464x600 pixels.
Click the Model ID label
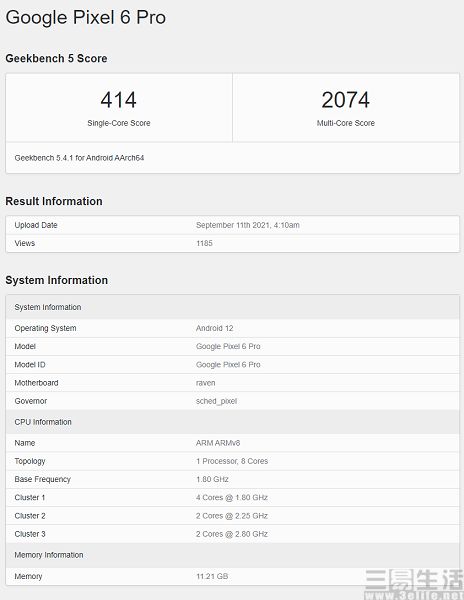(x=30, y=365)
